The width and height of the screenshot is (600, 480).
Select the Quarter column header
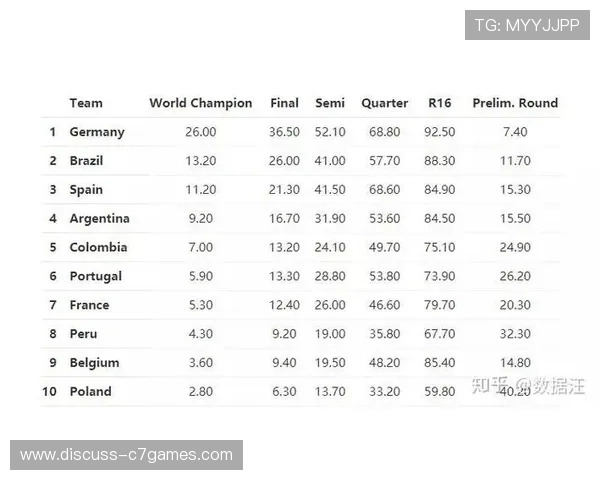click(384, 103)
